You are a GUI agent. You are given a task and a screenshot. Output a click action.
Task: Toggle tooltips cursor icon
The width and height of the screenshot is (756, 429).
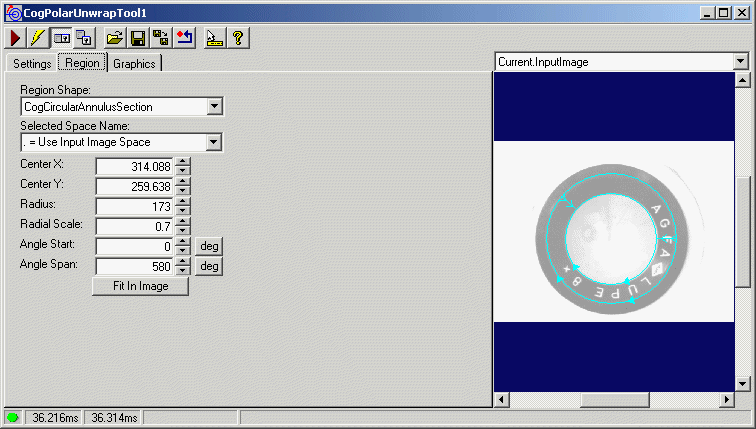point(215,38)
